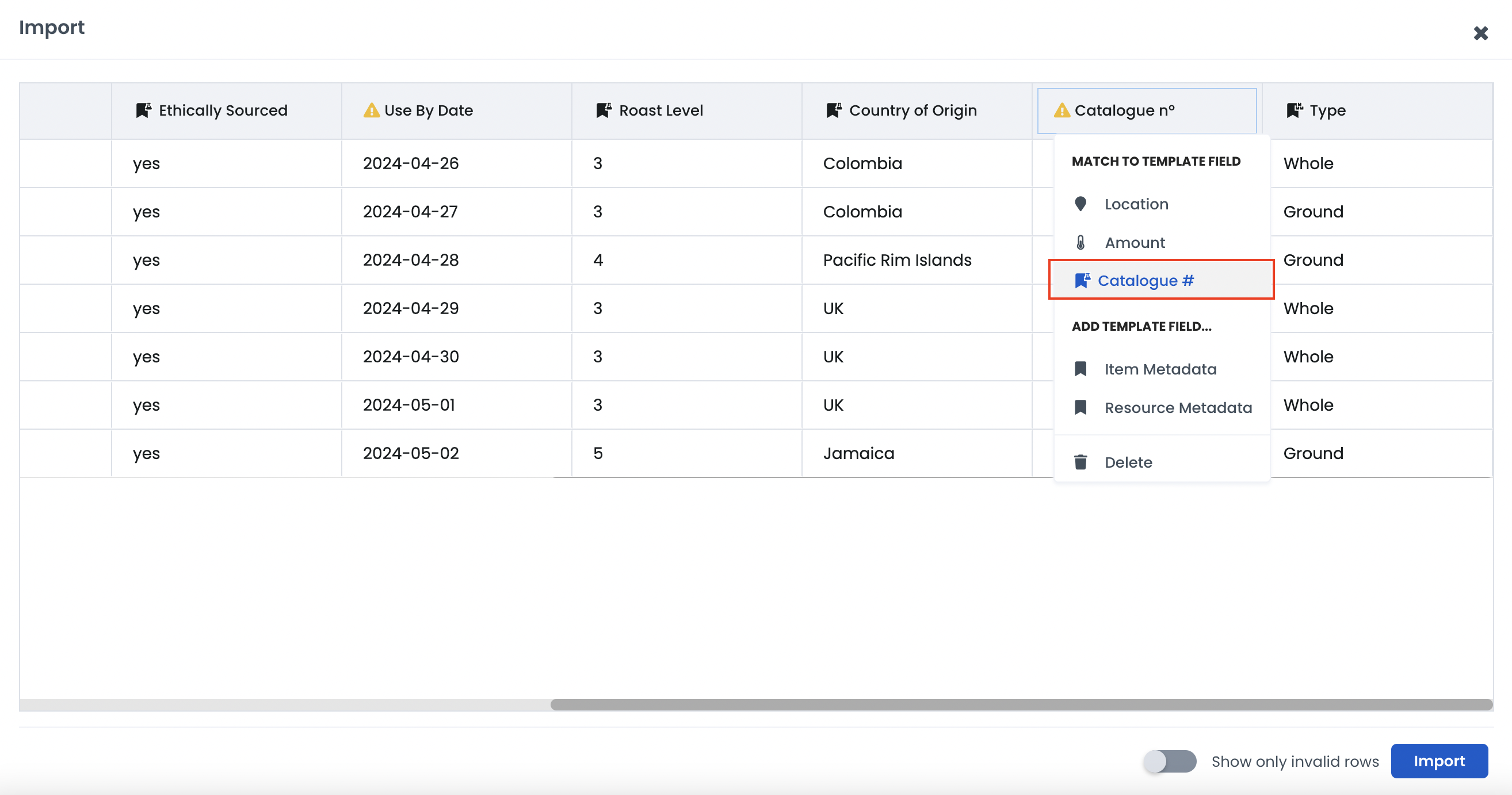This screenshot has height=795, width=1512.
Task: Choose Resource Metadata menu entry
Action: [1177, 408]
